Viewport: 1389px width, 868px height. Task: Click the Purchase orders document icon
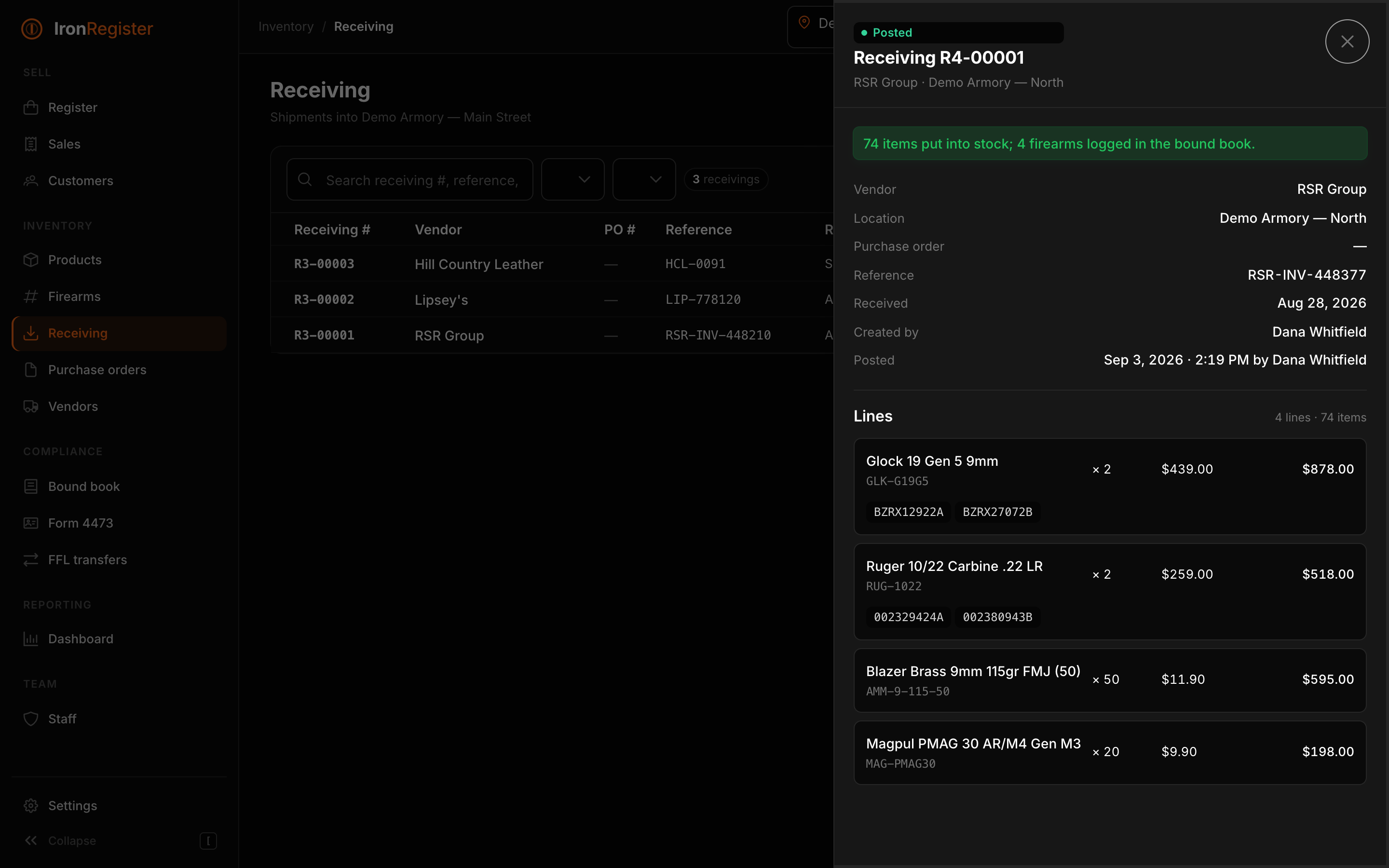(x=31, y=370)
